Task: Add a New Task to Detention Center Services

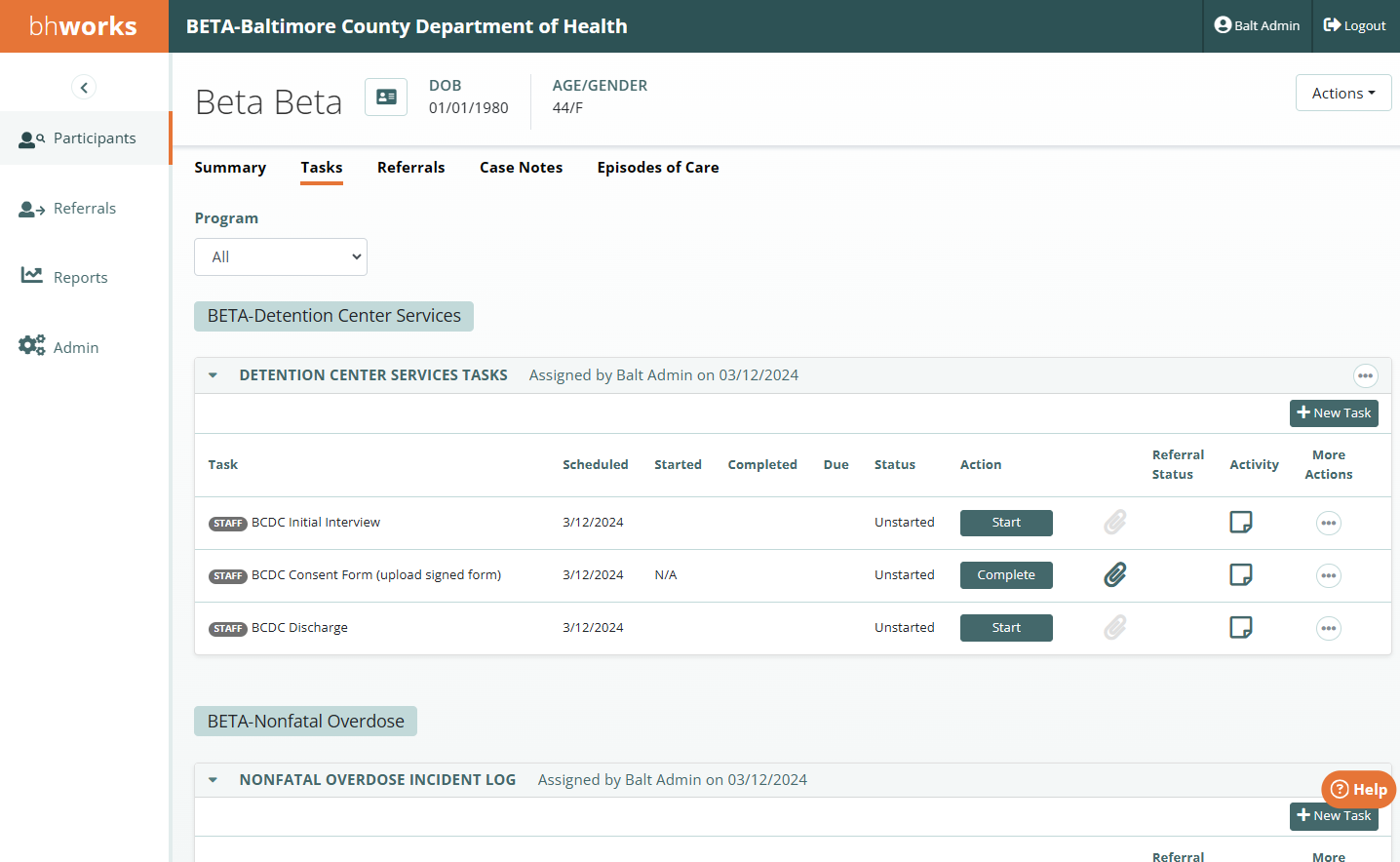Action: (1334, 413)
